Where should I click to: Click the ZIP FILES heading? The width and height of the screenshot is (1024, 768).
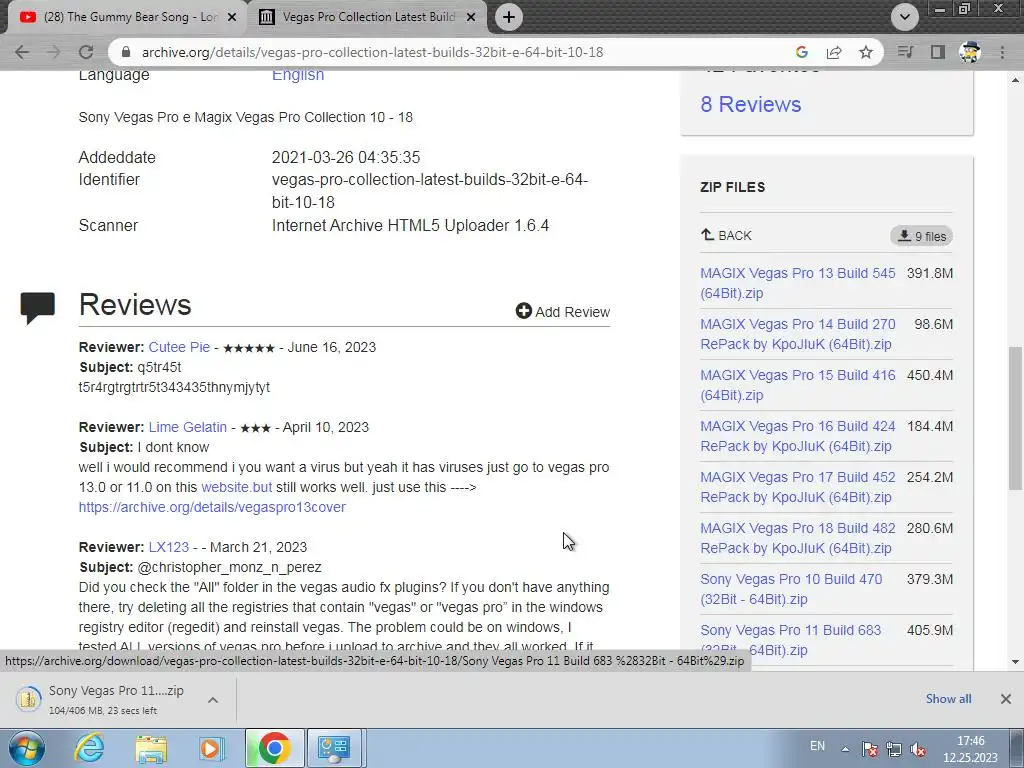pyautogui.click(x=732, y=187)
